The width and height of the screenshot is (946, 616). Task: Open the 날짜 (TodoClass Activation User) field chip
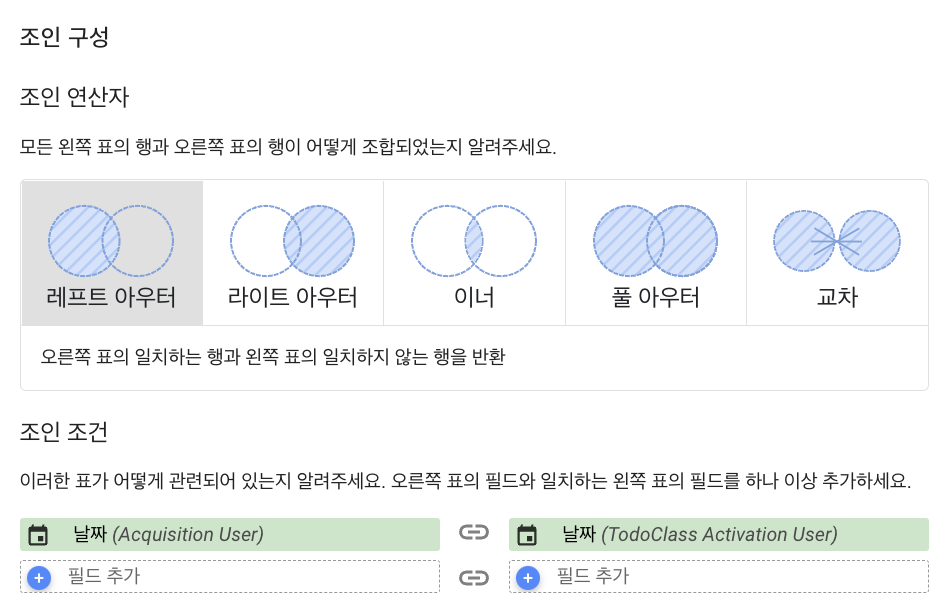719,535
